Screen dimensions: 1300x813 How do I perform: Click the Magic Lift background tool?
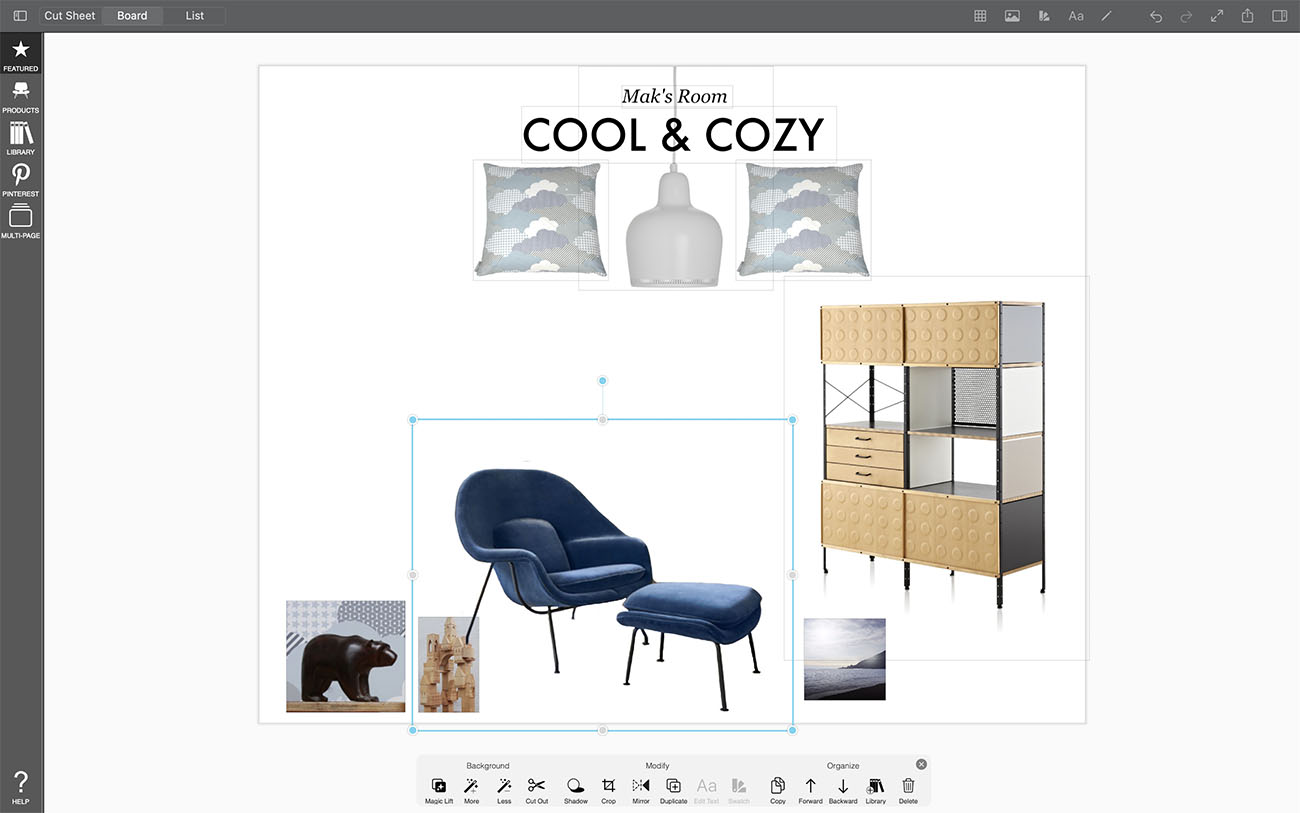coord(438,787)
